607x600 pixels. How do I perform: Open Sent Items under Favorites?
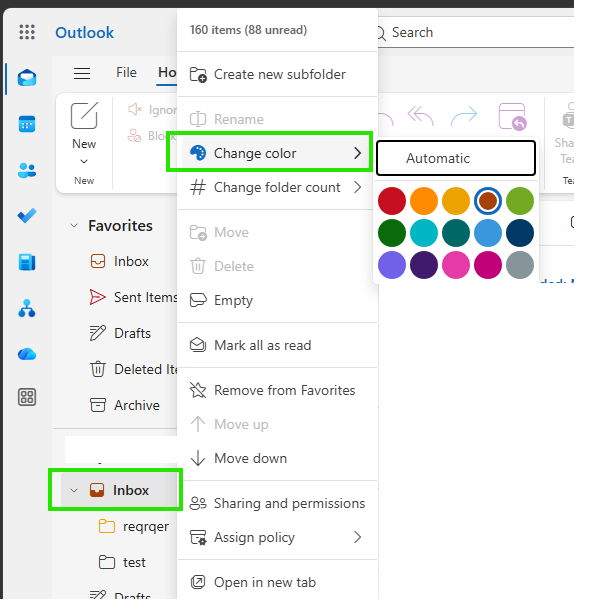(x=118, y=297)
